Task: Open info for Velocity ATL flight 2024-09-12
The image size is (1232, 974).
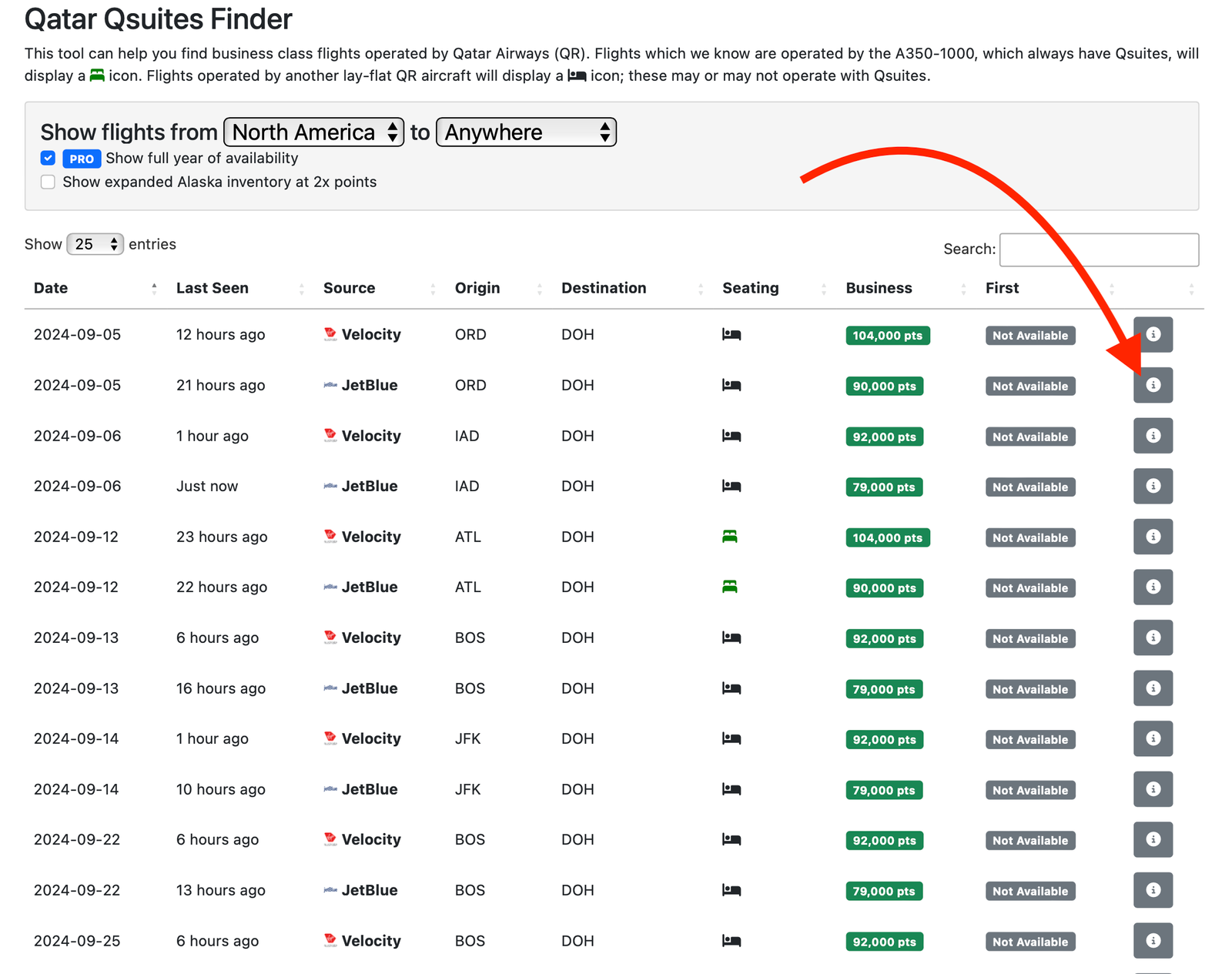Action: coord(1152,537)
